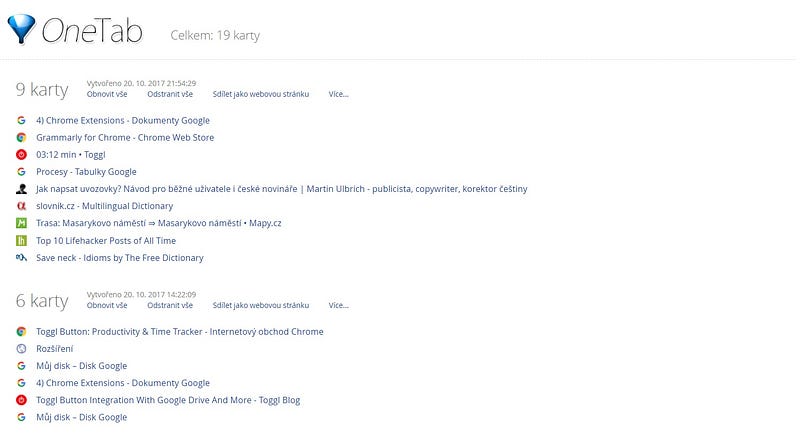Open slovnik.cz - Multilingual Dictionary link

click(105, 206)
